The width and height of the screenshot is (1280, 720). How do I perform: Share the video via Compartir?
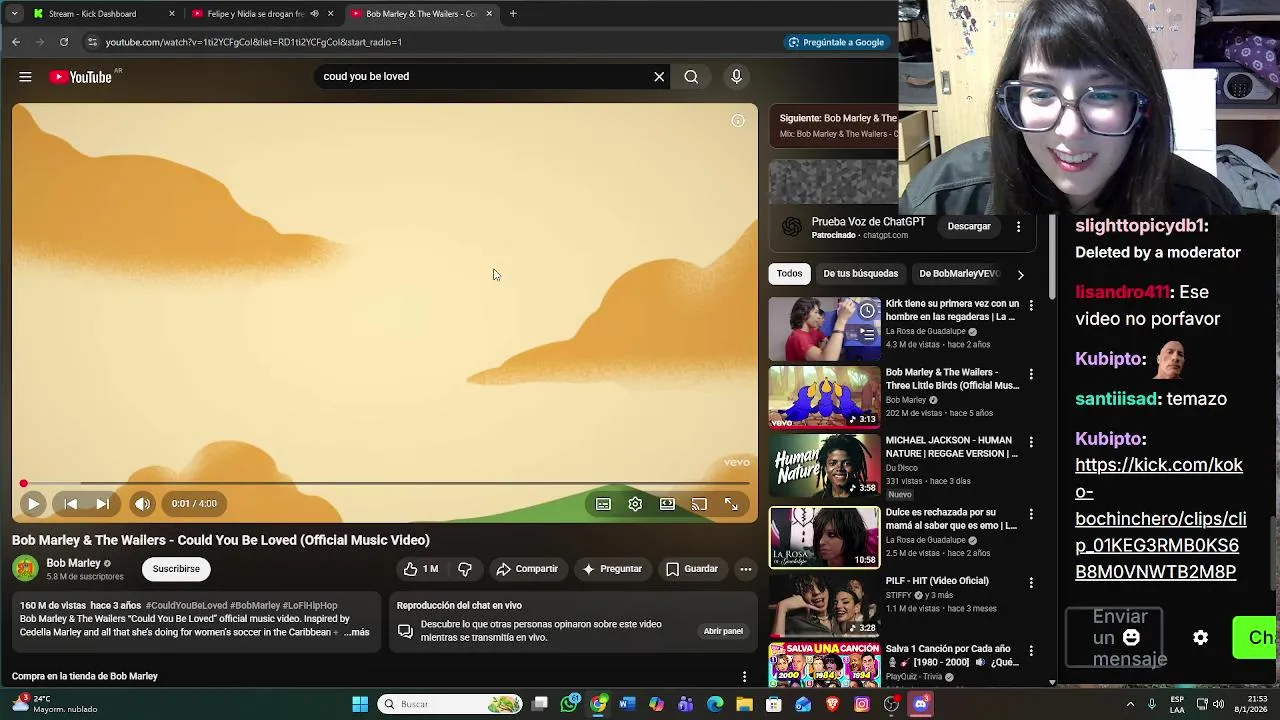(x=527, y=569)
